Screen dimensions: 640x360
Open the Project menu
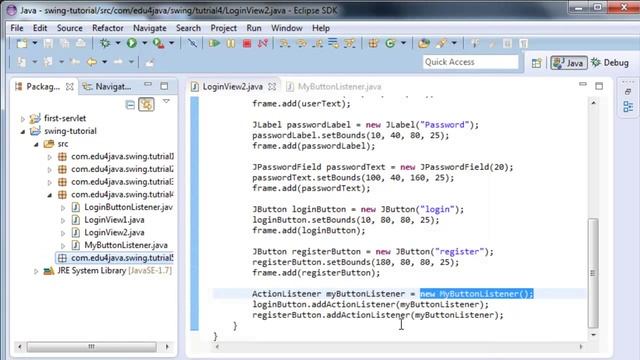pos(223,28)
